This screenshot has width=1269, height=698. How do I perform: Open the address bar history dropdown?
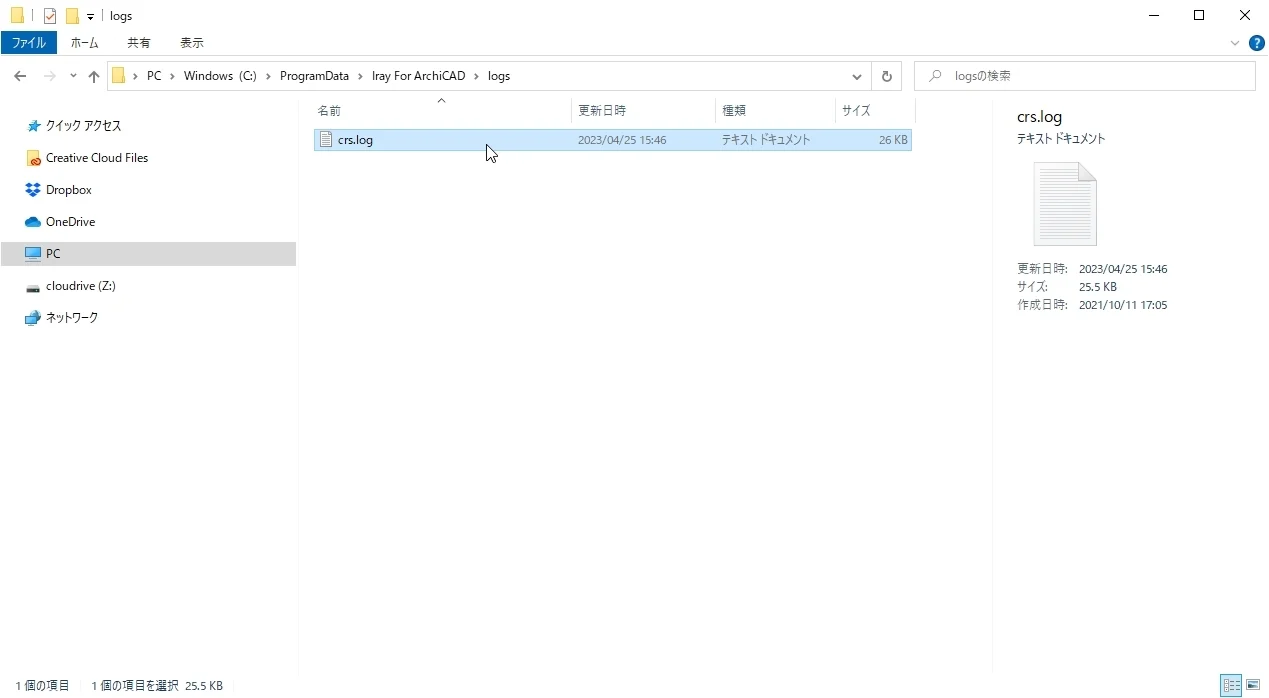(857, 76)
